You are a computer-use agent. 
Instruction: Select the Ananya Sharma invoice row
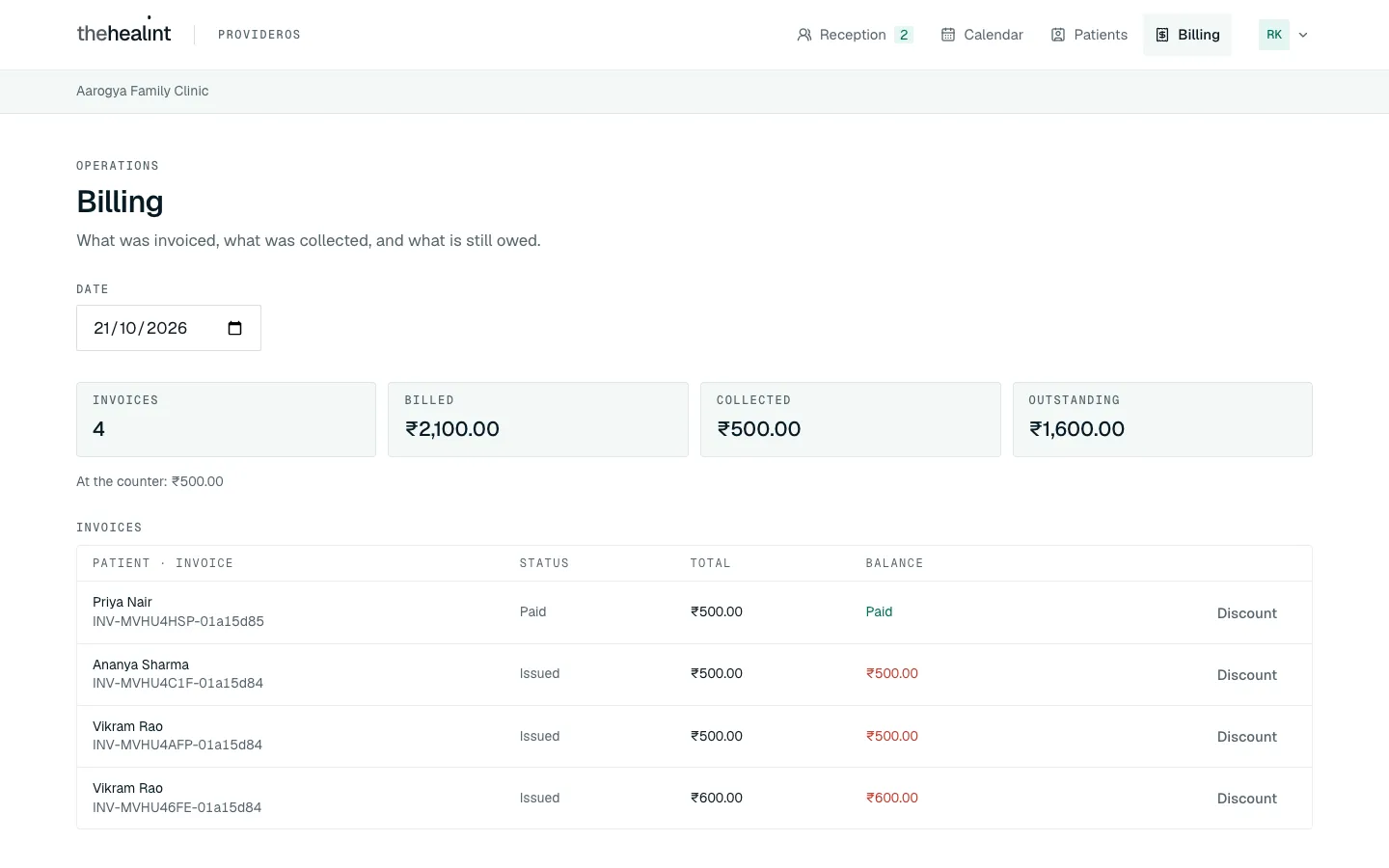[694, 674]
